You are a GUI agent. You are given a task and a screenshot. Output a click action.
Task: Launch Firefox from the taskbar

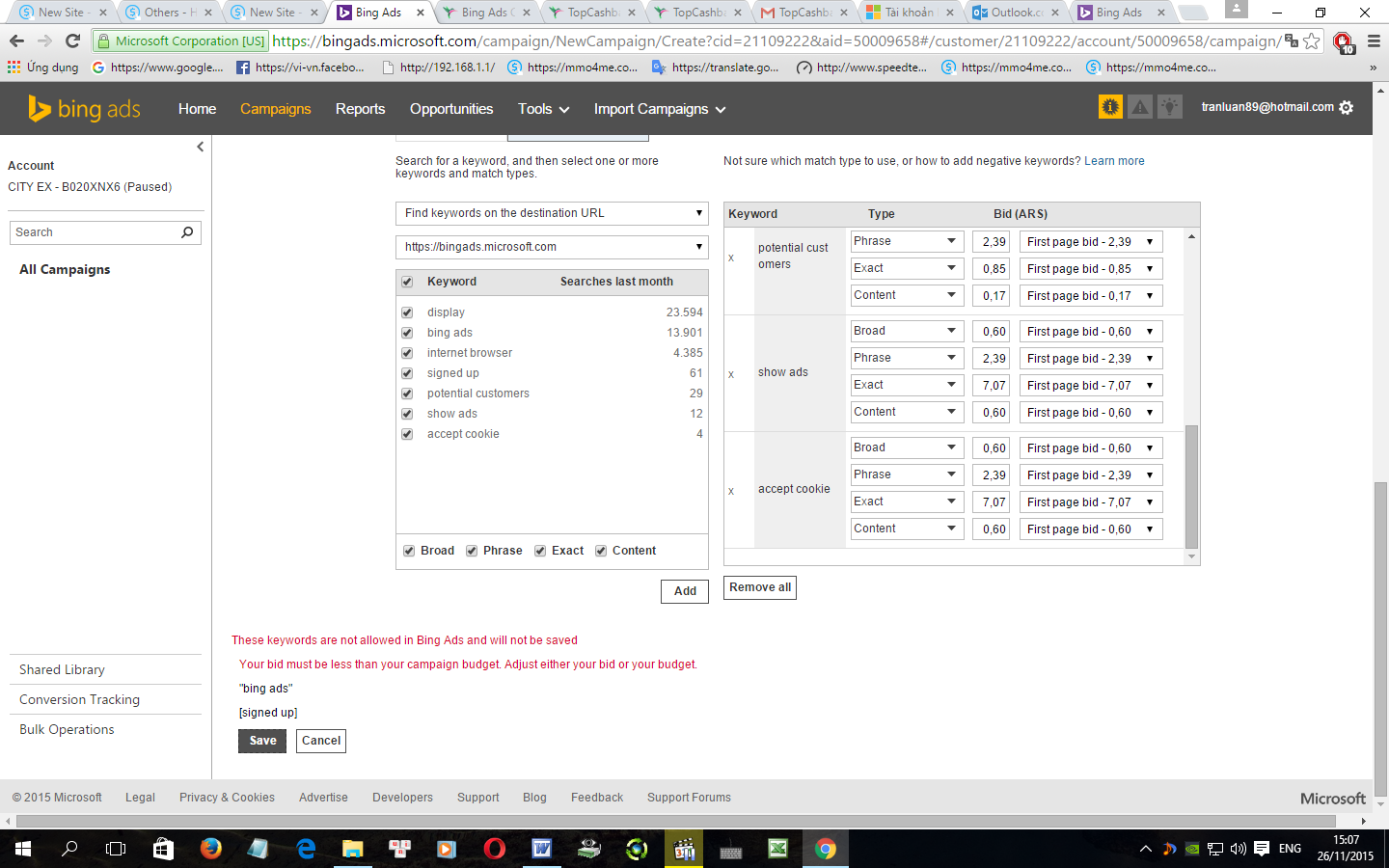[x=210, y=849]
